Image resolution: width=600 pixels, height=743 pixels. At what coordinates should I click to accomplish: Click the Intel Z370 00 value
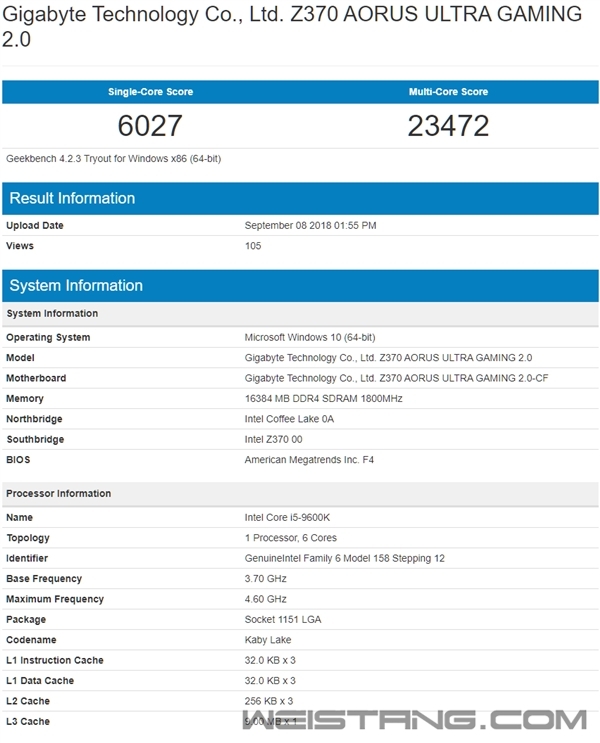tap(273, 439)
